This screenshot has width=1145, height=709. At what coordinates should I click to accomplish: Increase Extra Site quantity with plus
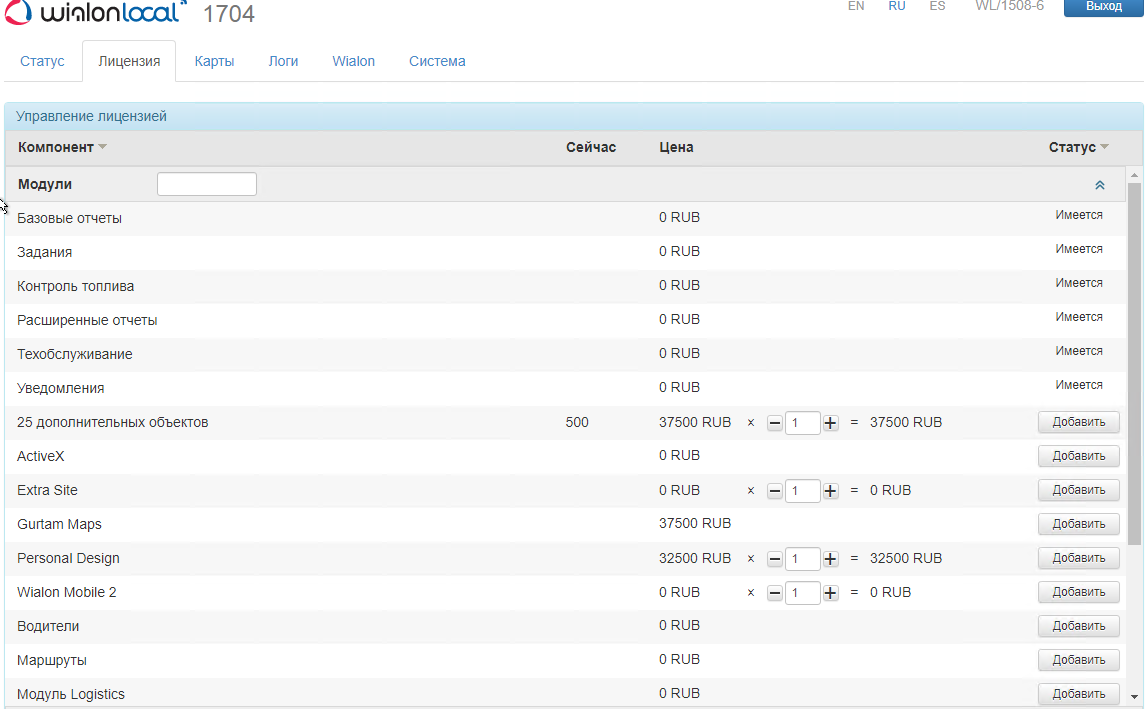(x=830, y=491)
